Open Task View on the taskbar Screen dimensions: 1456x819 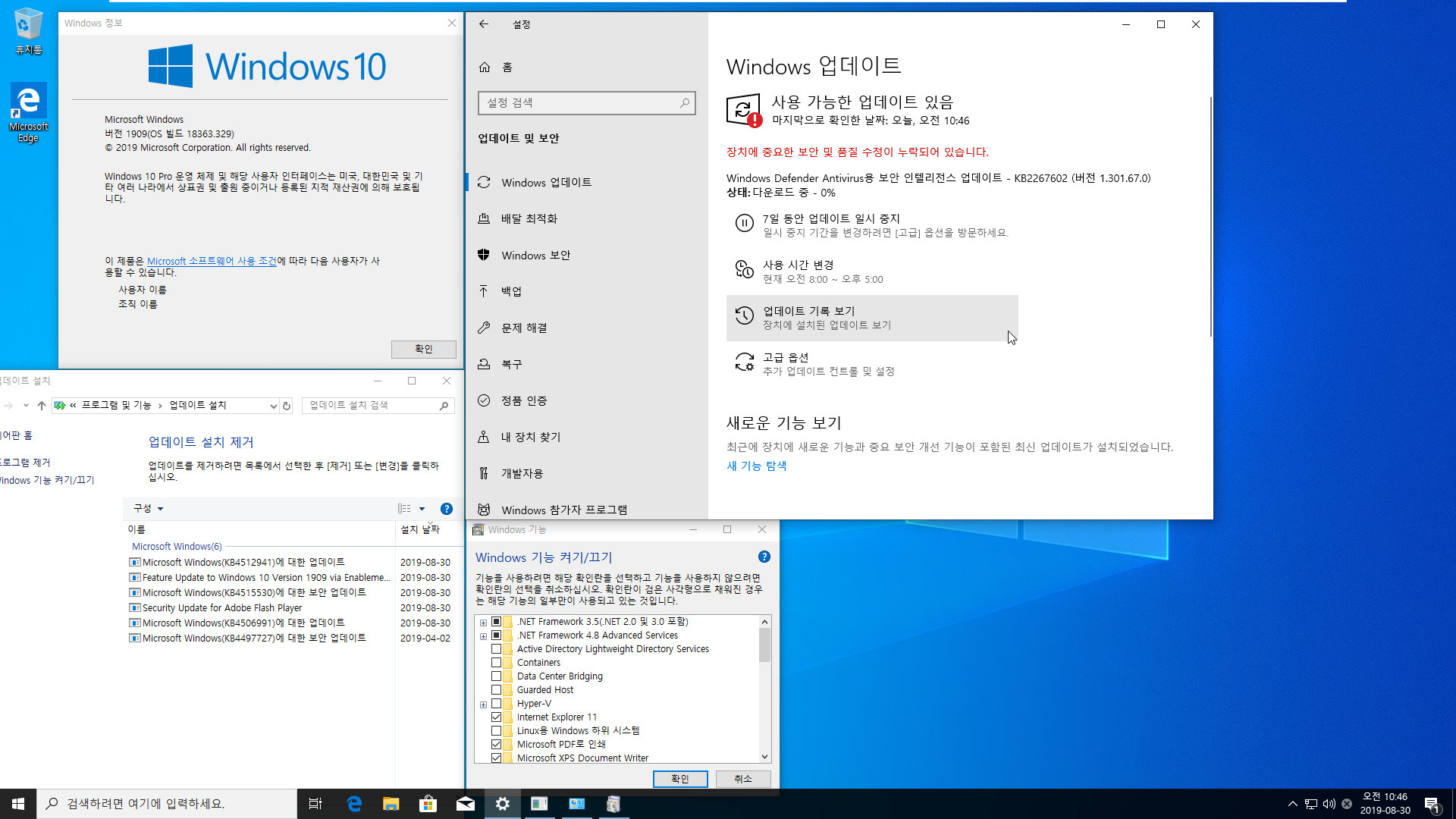[x=315, y=804]
